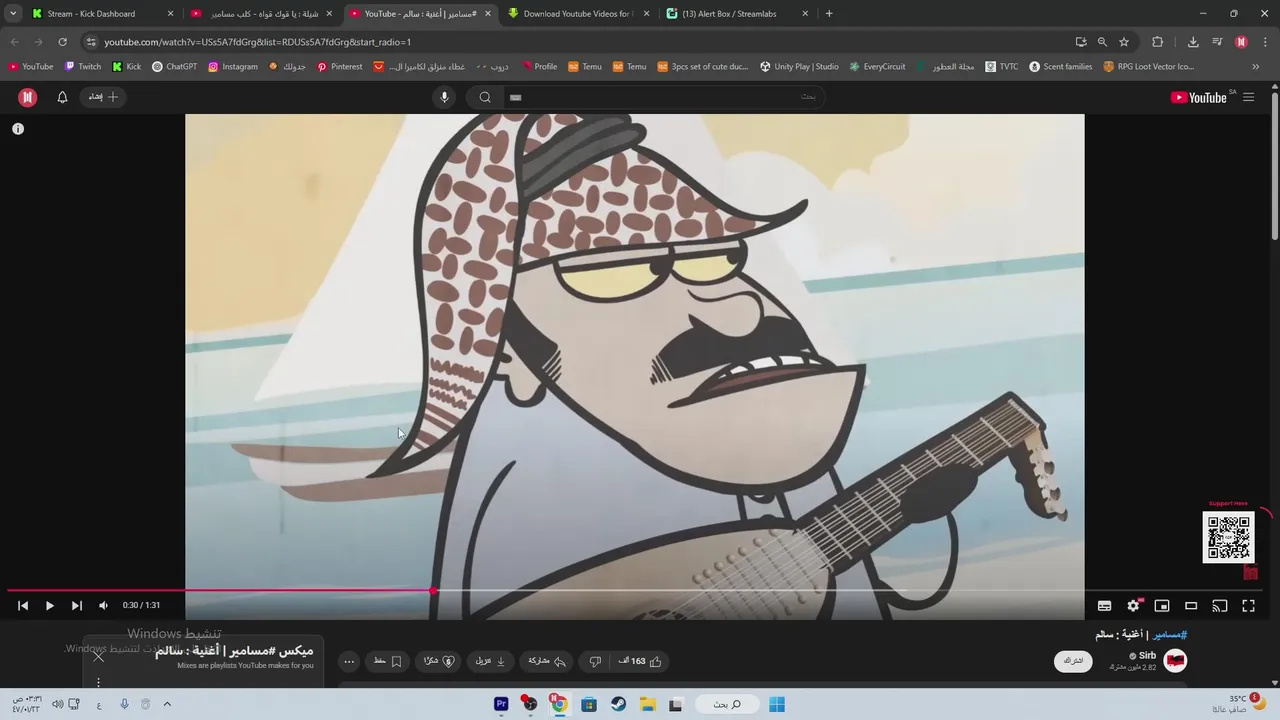Screen dimensions: 1280x720
Task: Toggle theater mode view
Action: coord(1191,605)
